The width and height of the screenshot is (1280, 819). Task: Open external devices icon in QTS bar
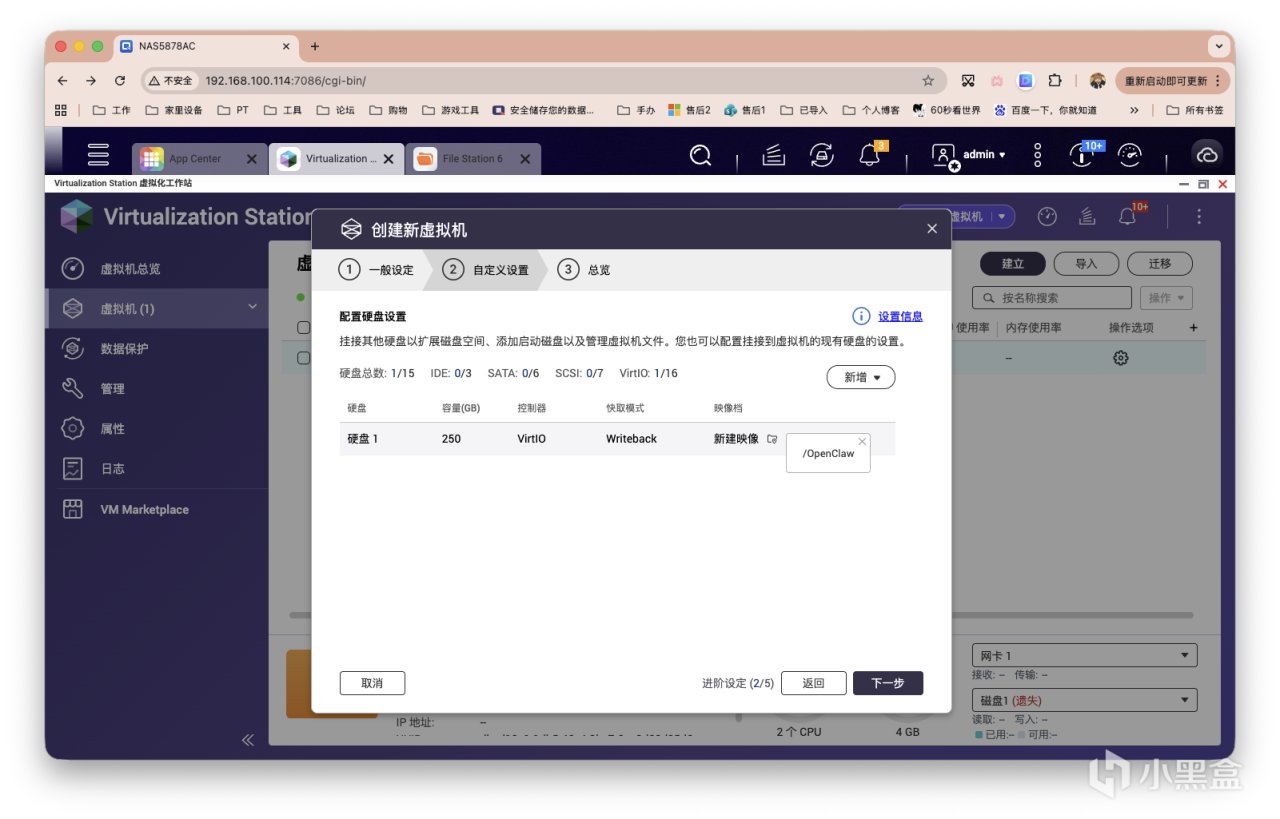tap(821, 155)
